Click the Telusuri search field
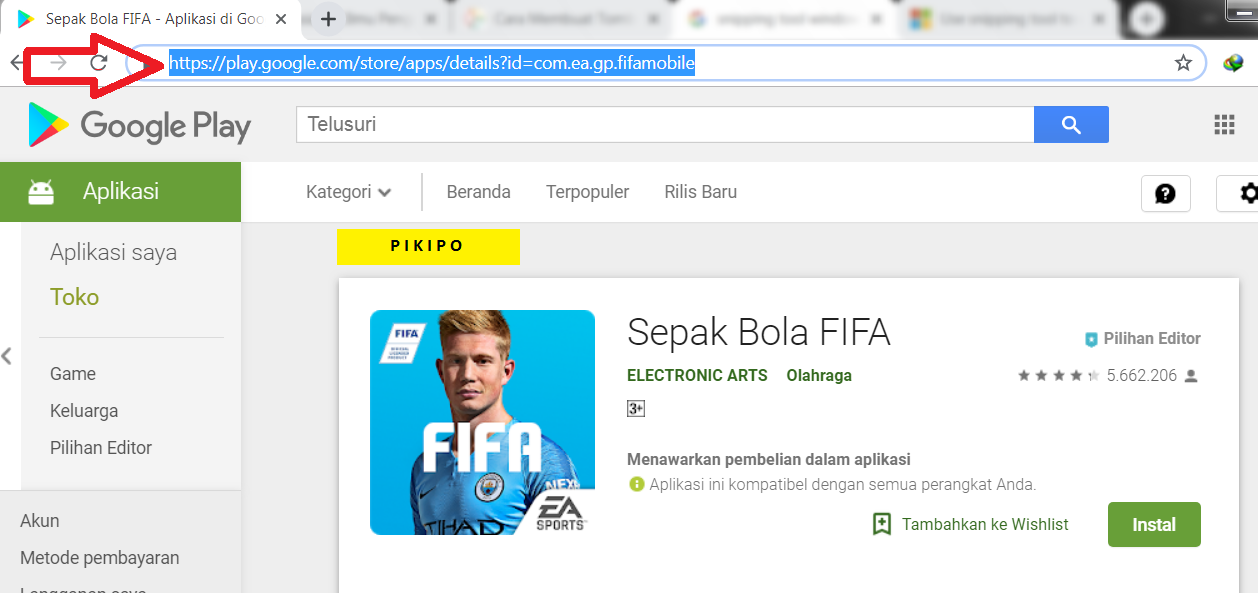Image resolution: width=1258 pixels, height=593 pixels. pos(665,125)
